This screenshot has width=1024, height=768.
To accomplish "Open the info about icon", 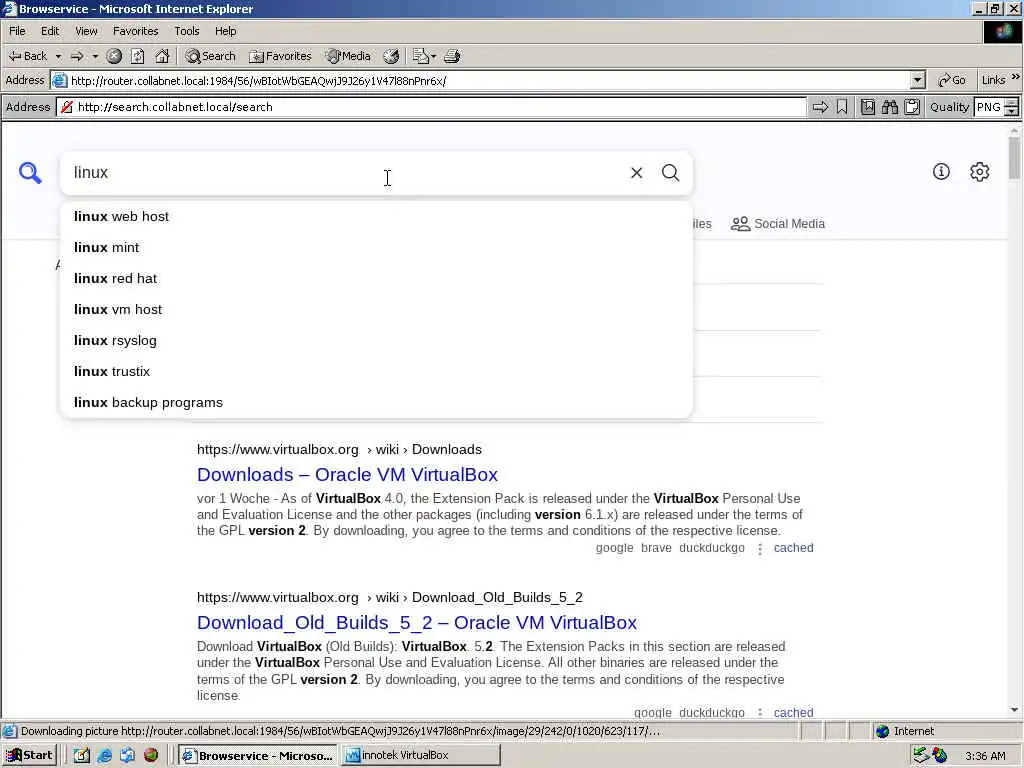I will tap(941, 172).
